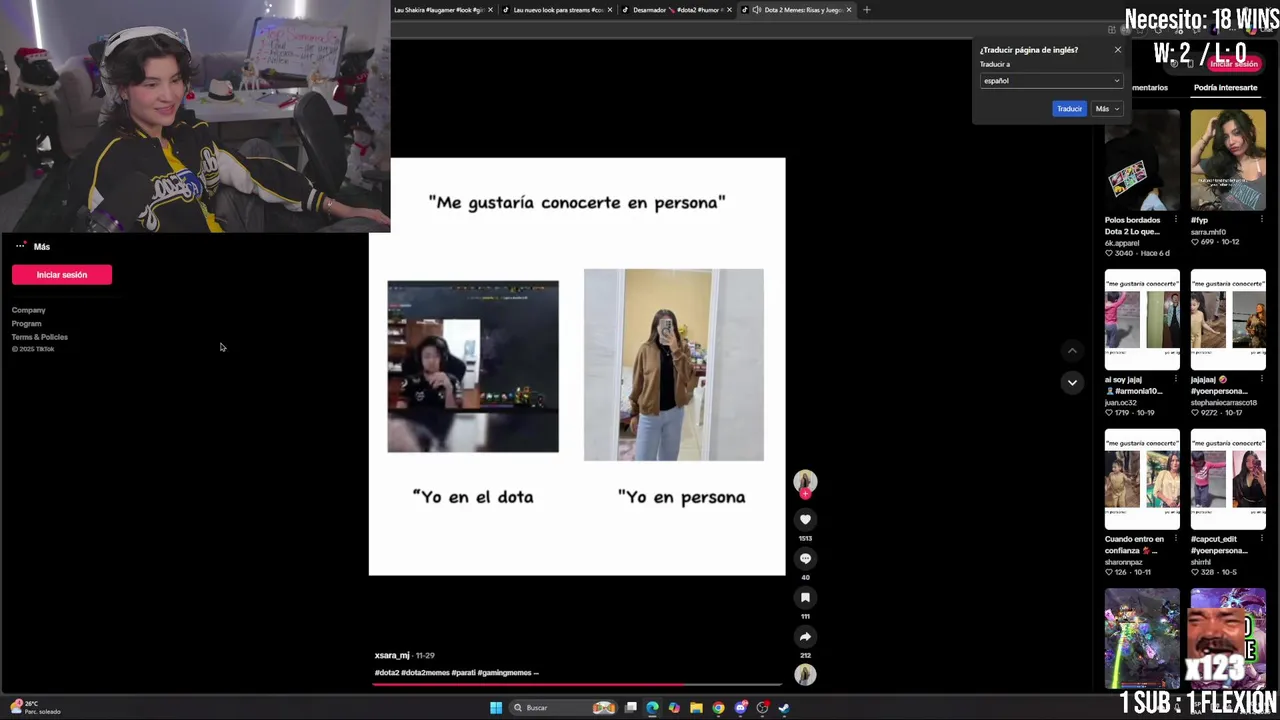
Task: Open Microsoft Edge from the taskbar
Action: tap(652, 708)
